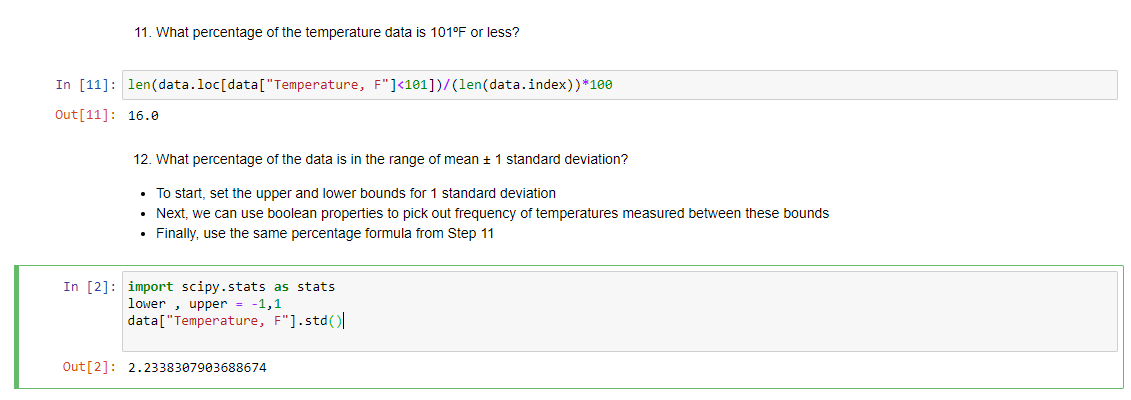
Task: Click the 'To start, set the upper' bullet
Action: click(x=356, y=194)
